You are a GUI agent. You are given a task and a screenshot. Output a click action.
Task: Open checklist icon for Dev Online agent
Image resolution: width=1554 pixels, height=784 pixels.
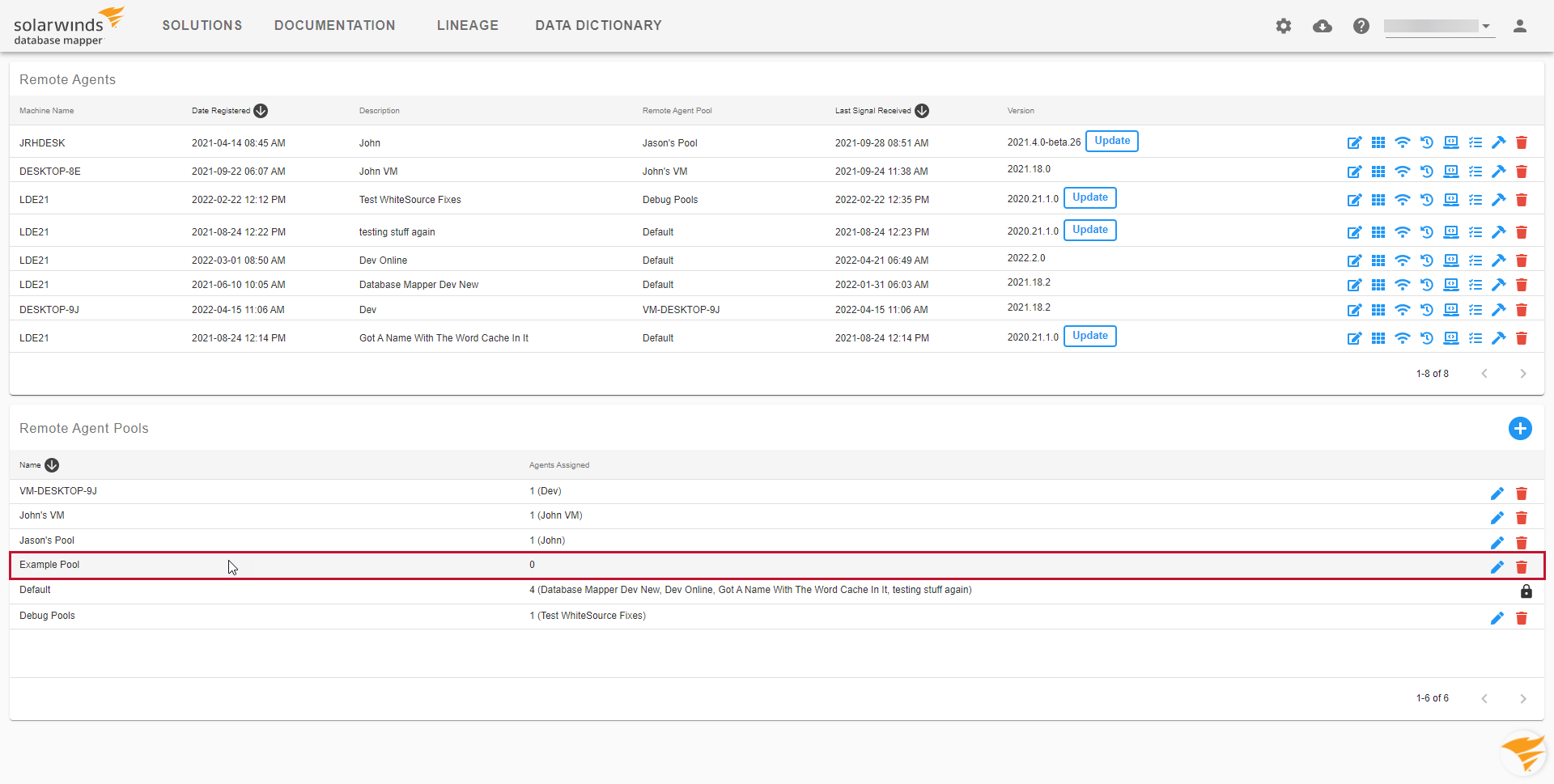(x=1475, y=261)
